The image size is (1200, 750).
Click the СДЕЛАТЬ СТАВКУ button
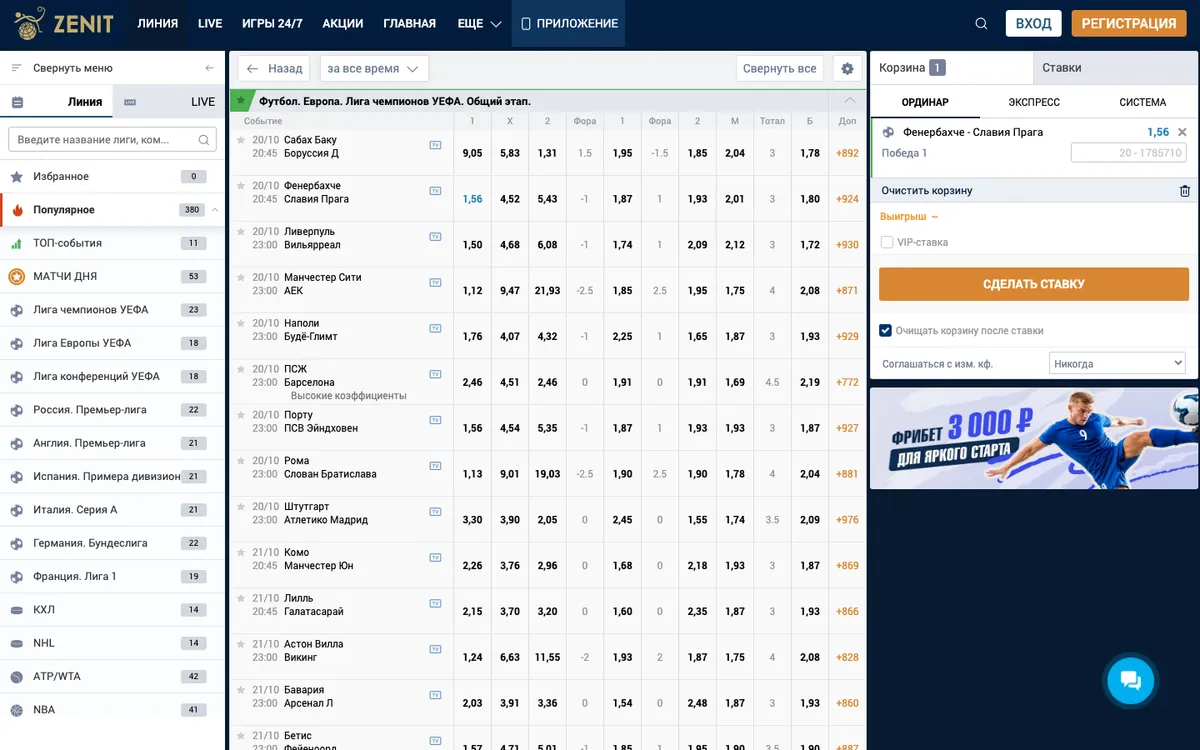point(1034,284)
